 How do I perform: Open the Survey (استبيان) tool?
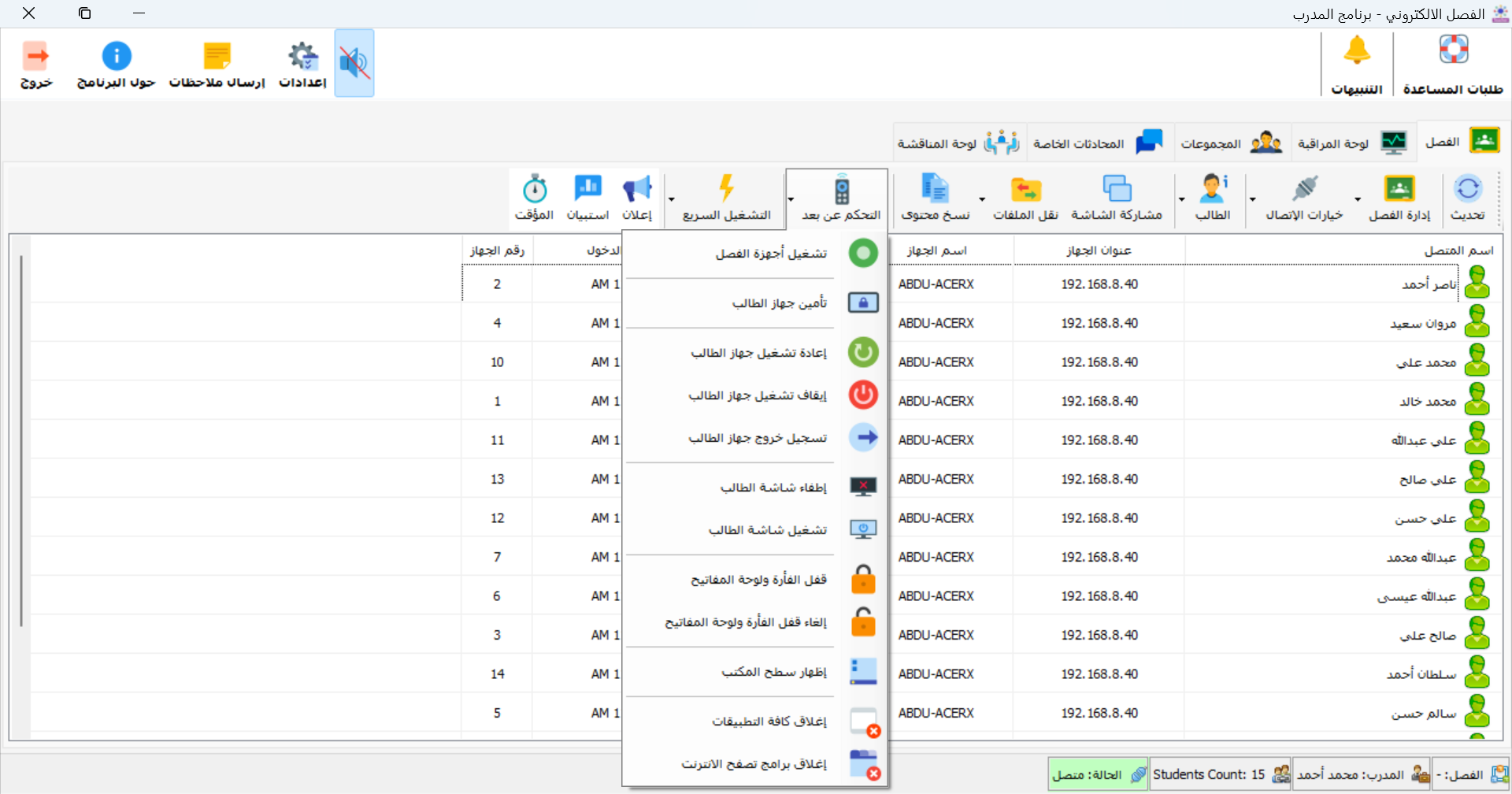[587, 190]
